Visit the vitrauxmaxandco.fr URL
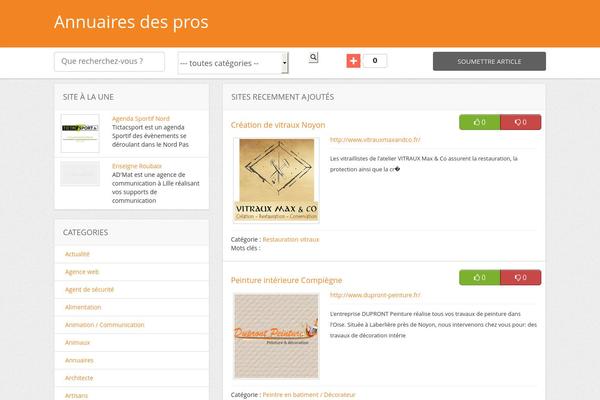 coord(375,140)
